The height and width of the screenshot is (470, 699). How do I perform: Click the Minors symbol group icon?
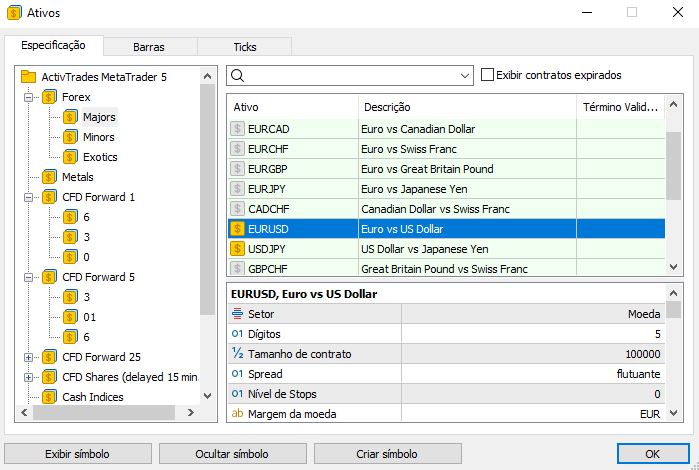click(x=70, y=137)
